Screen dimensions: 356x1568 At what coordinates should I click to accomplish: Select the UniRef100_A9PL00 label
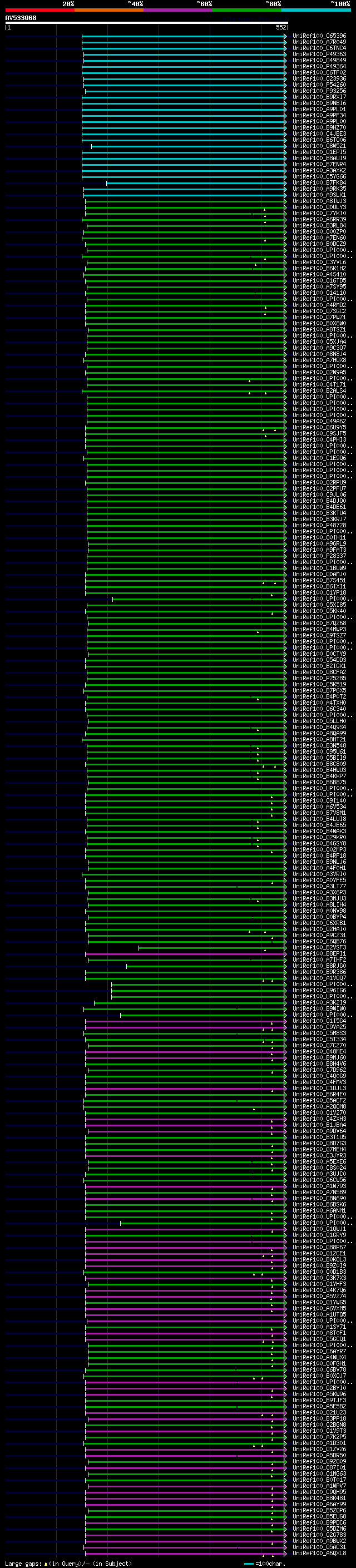(319, 121)
